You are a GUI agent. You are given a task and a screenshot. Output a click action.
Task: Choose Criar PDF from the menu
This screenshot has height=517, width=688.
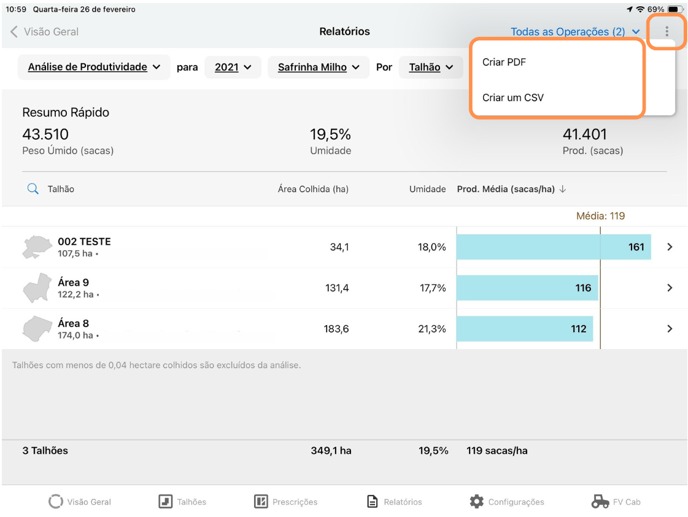(x=504, y=62)
